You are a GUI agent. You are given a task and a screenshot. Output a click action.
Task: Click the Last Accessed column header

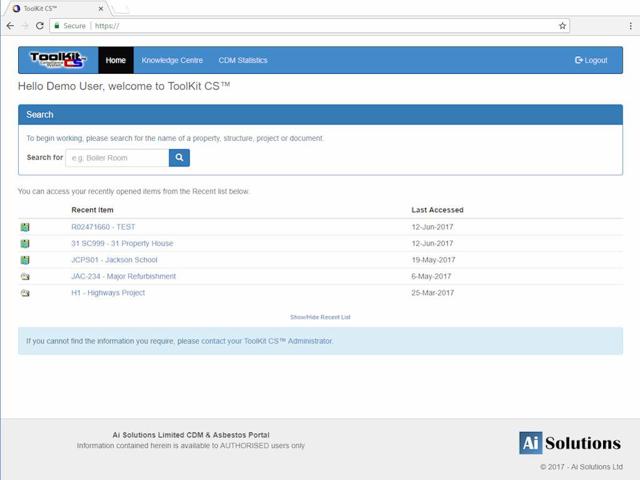click(x=438, y=210)
